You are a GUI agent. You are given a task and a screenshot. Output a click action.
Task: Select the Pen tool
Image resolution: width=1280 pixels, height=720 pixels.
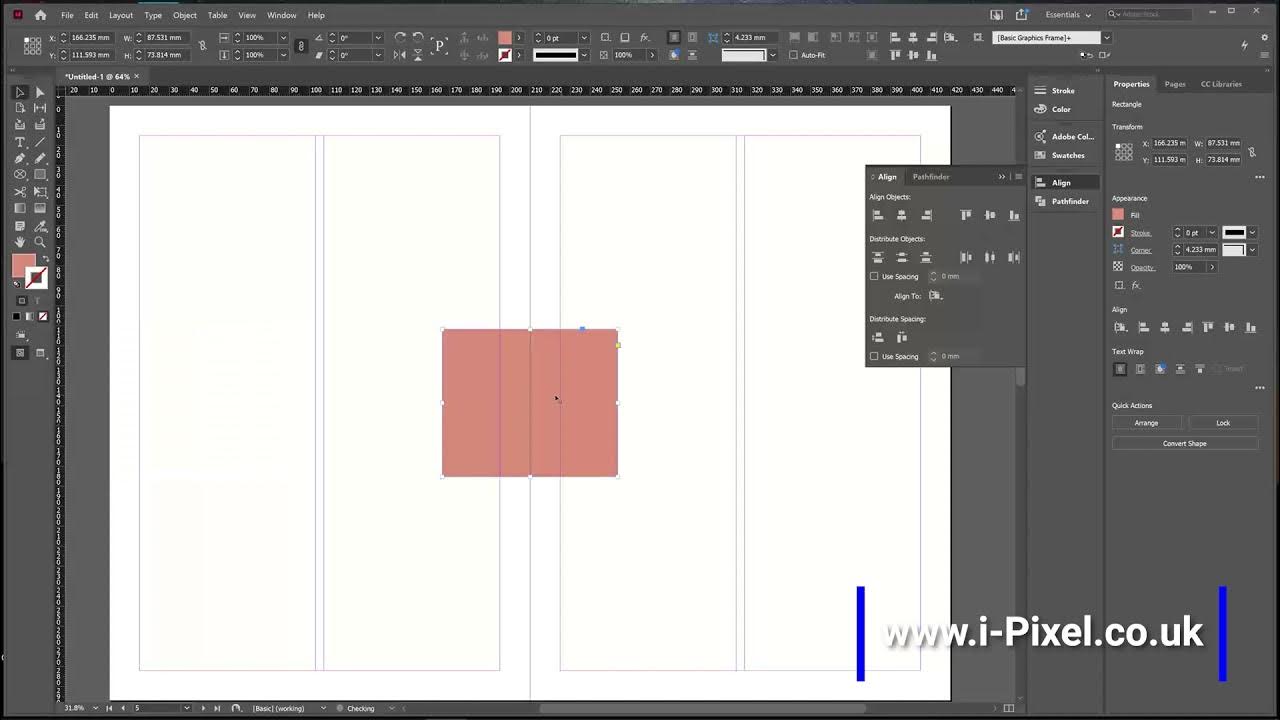coord(20,158)
